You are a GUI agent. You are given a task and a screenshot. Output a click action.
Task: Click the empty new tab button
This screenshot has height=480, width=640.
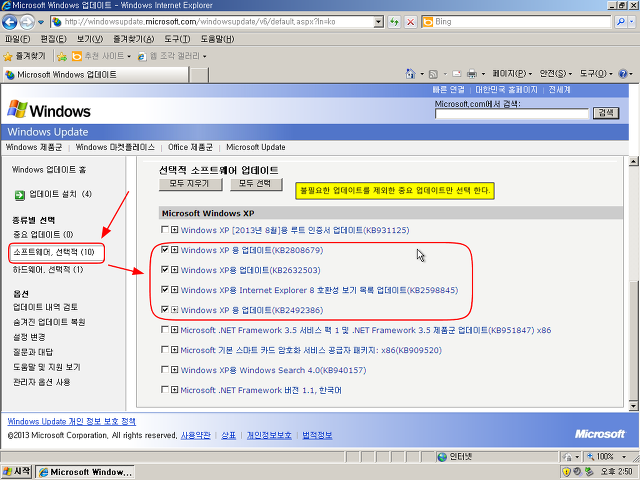coord(200,75)
